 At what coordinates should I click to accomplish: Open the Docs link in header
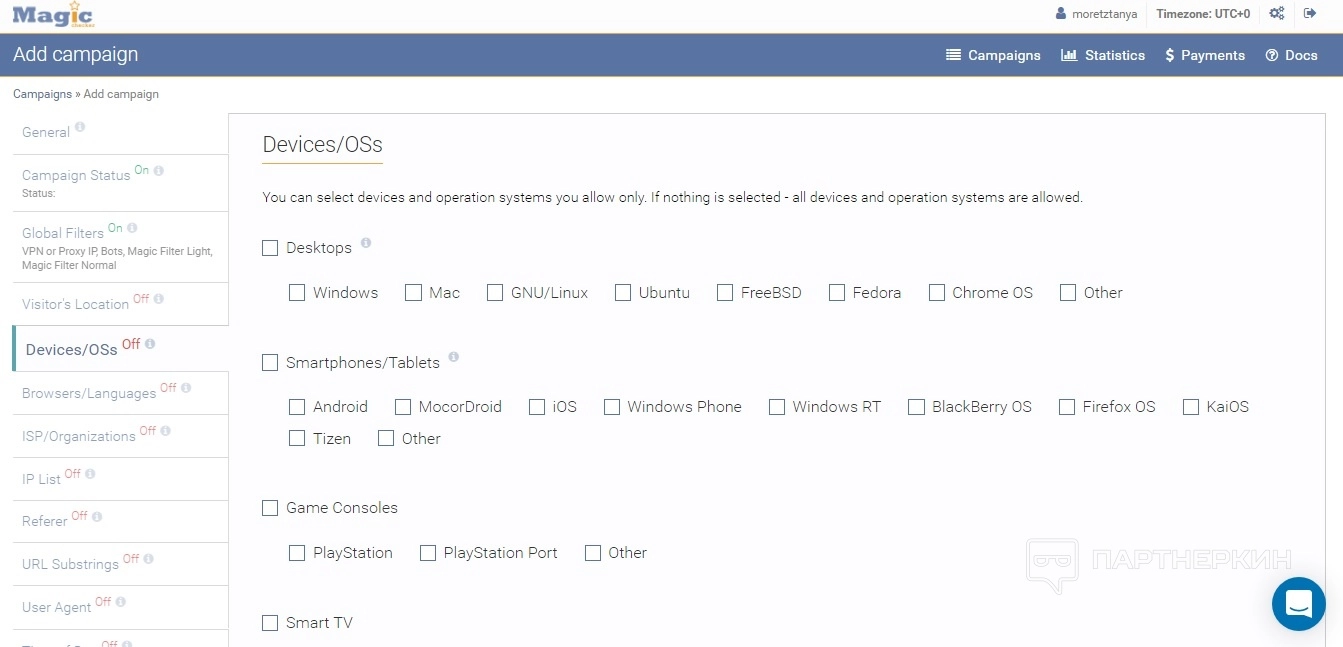tap(1291, 55)
